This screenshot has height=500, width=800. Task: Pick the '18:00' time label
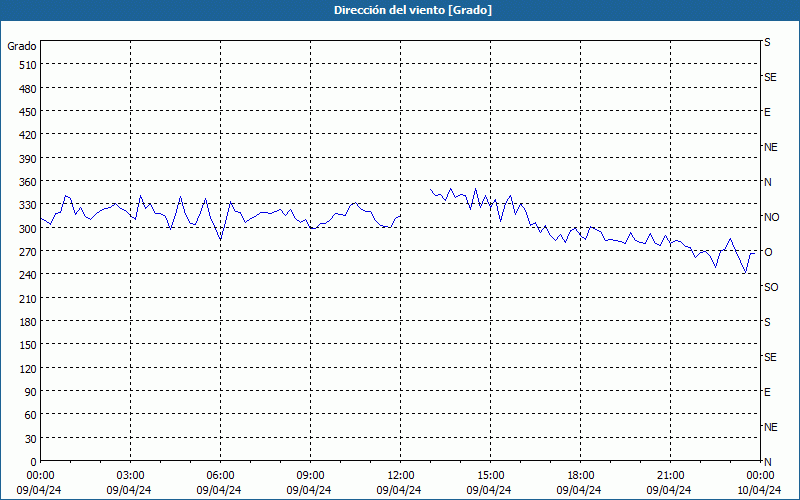pyautogui.click(x=581, y=476)
